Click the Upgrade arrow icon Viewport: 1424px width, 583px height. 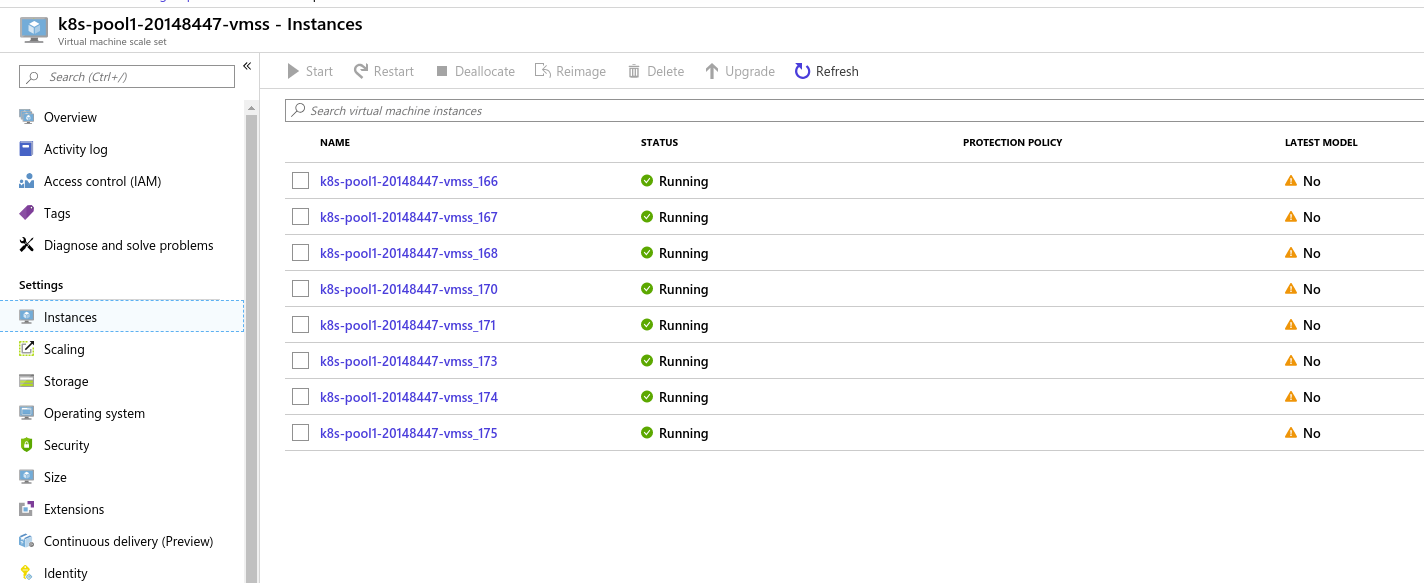tap(712, 71)
